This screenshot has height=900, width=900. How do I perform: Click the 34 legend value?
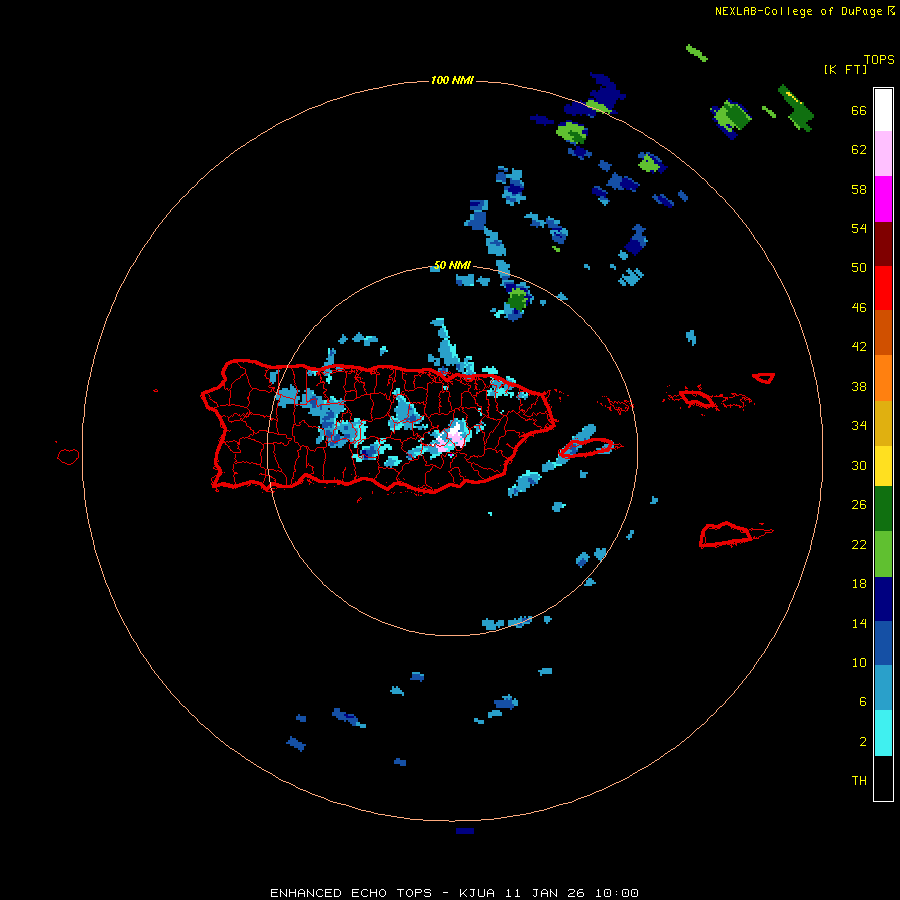(859, 425)
